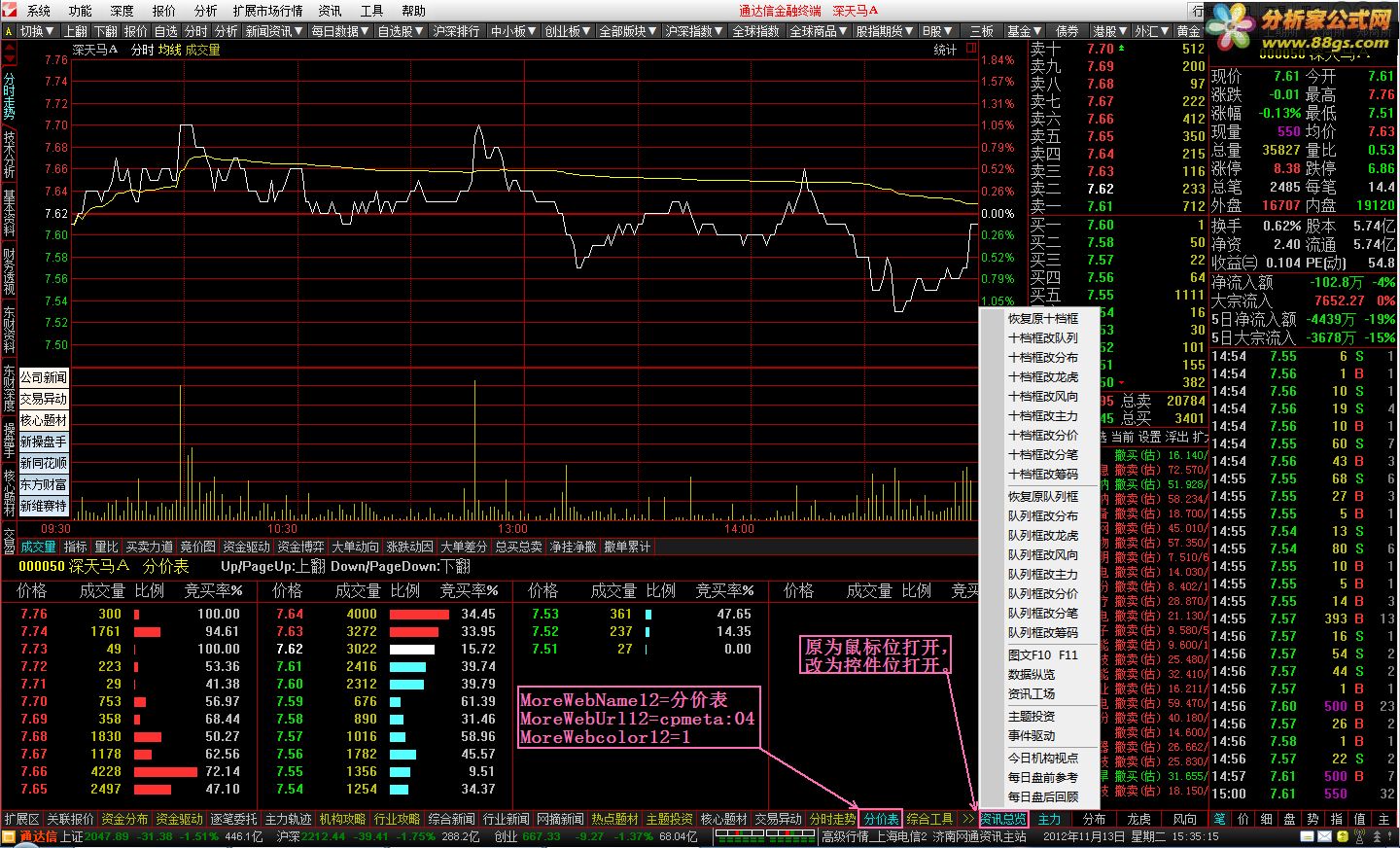Click the 核心题材 side button on the chart
The width and height of the screenshot is (1400, 848).
44,420
